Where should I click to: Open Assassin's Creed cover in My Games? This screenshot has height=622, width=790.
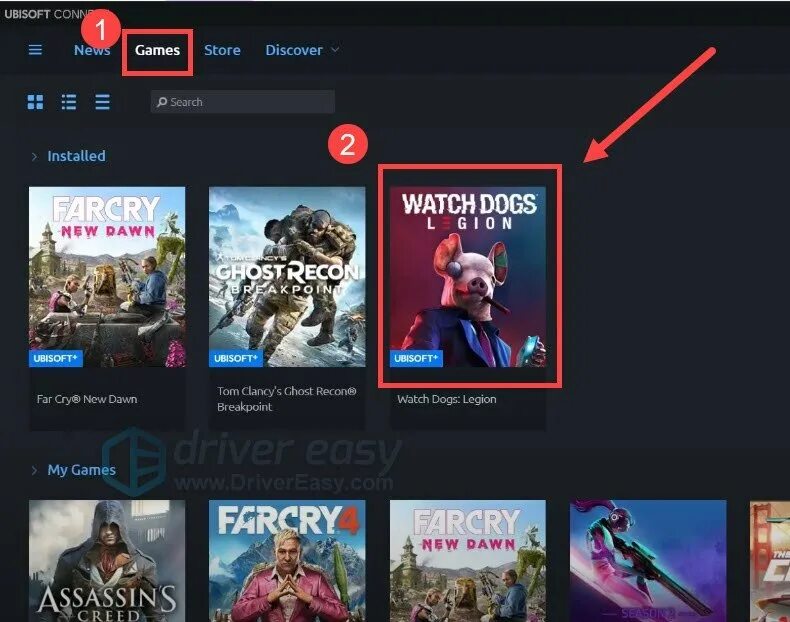[x=107, y=561]
